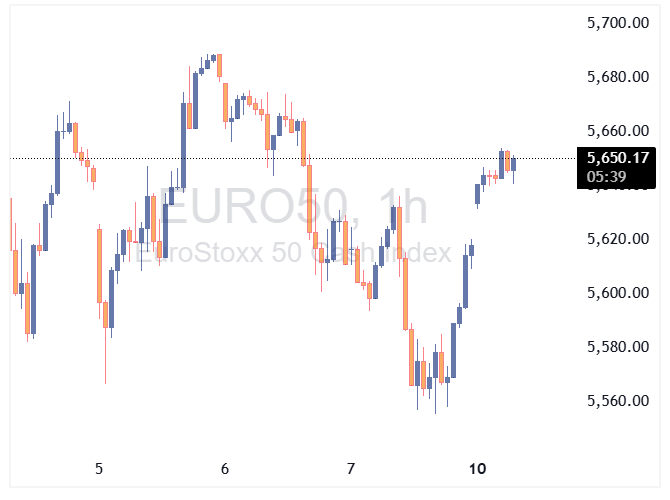The image size is (670, 500).
Task: Click date 10 on the time axis
Action: pyautogui.click(x=477, y=468)
